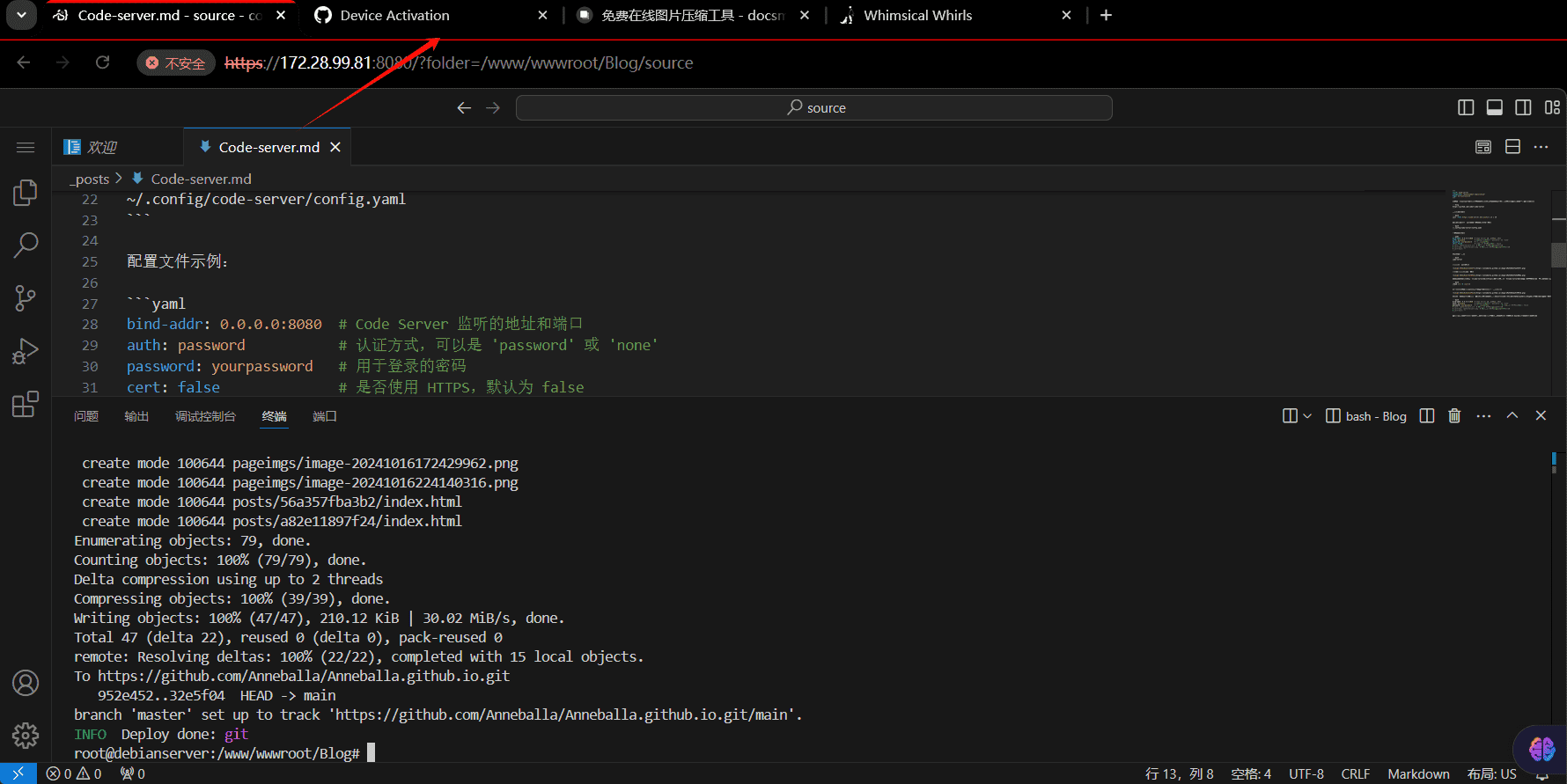
Task: Open markdown preview to the side
Action: (1483, 147)
